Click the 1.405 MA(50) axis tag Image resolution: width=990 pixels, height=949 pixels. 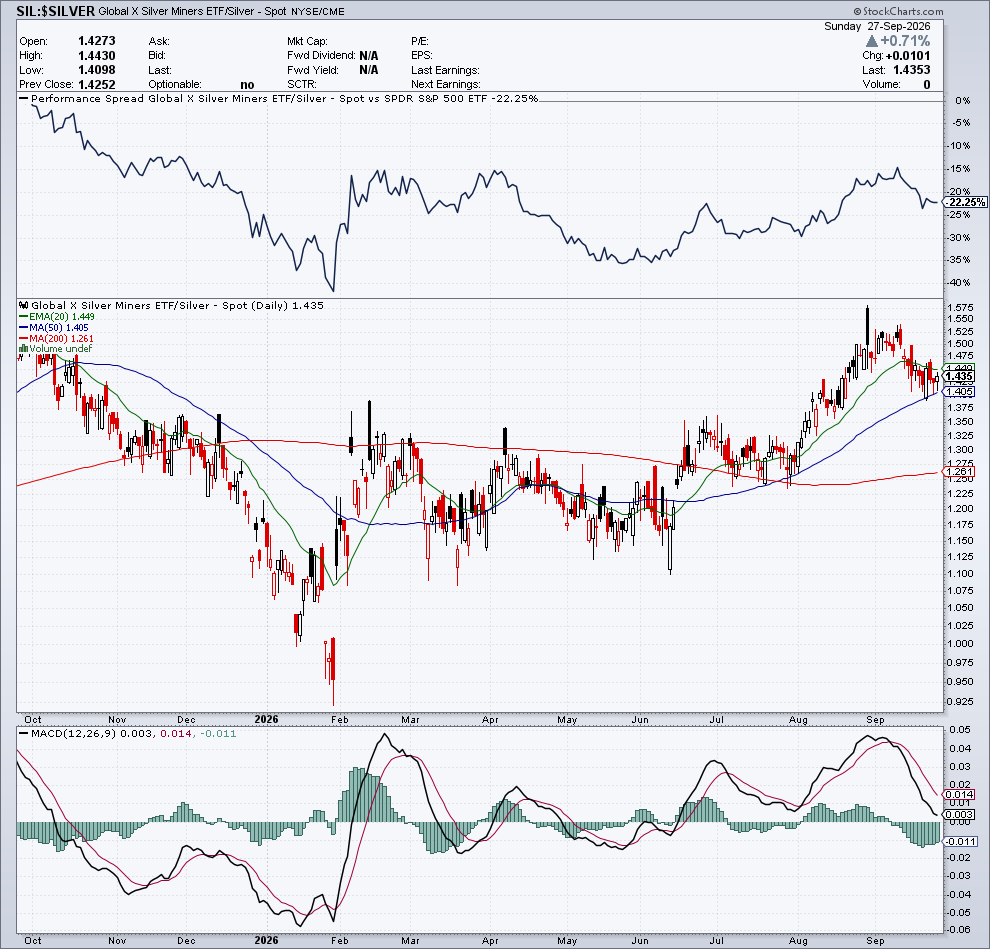960,392
